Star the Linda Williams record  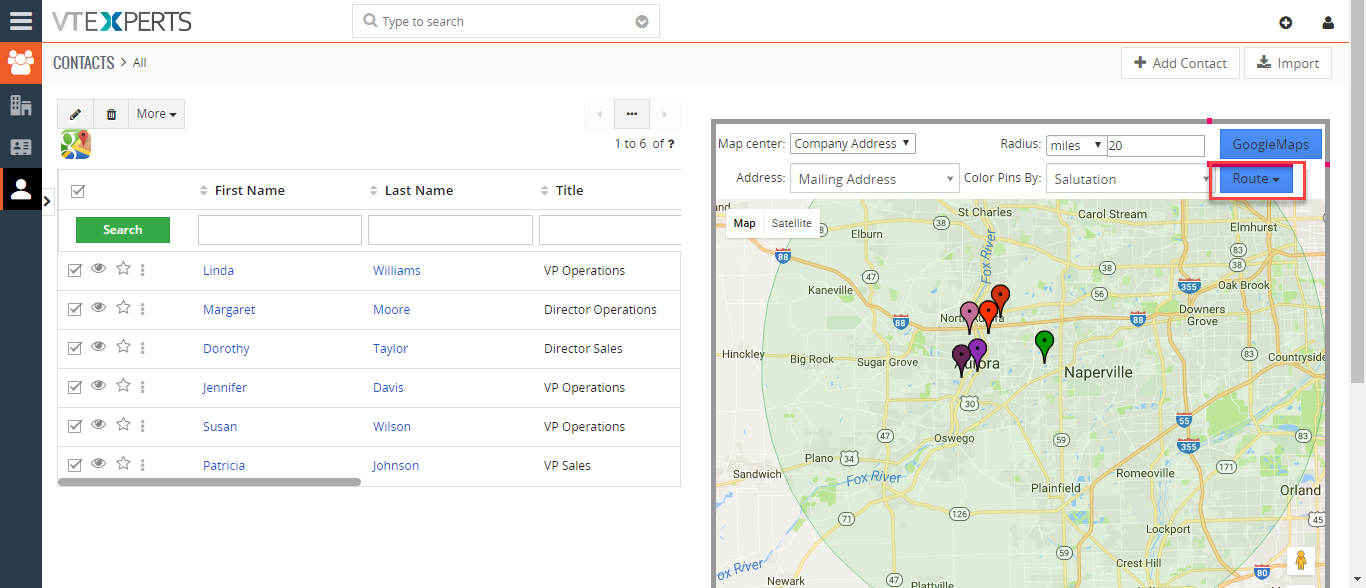click(x=123, y=268)
